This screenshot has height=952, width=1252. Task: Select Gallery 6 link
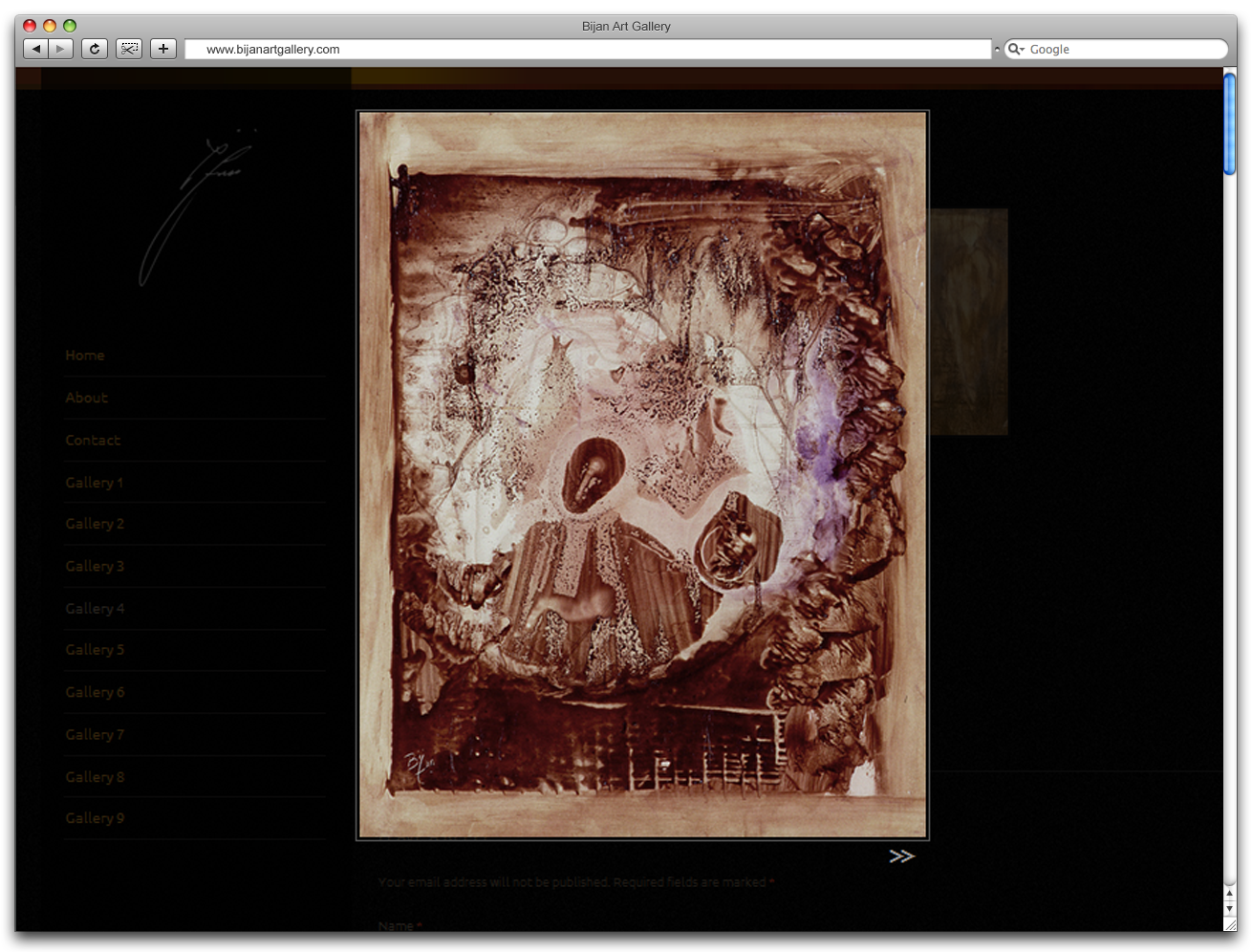[x=95, y=692]
